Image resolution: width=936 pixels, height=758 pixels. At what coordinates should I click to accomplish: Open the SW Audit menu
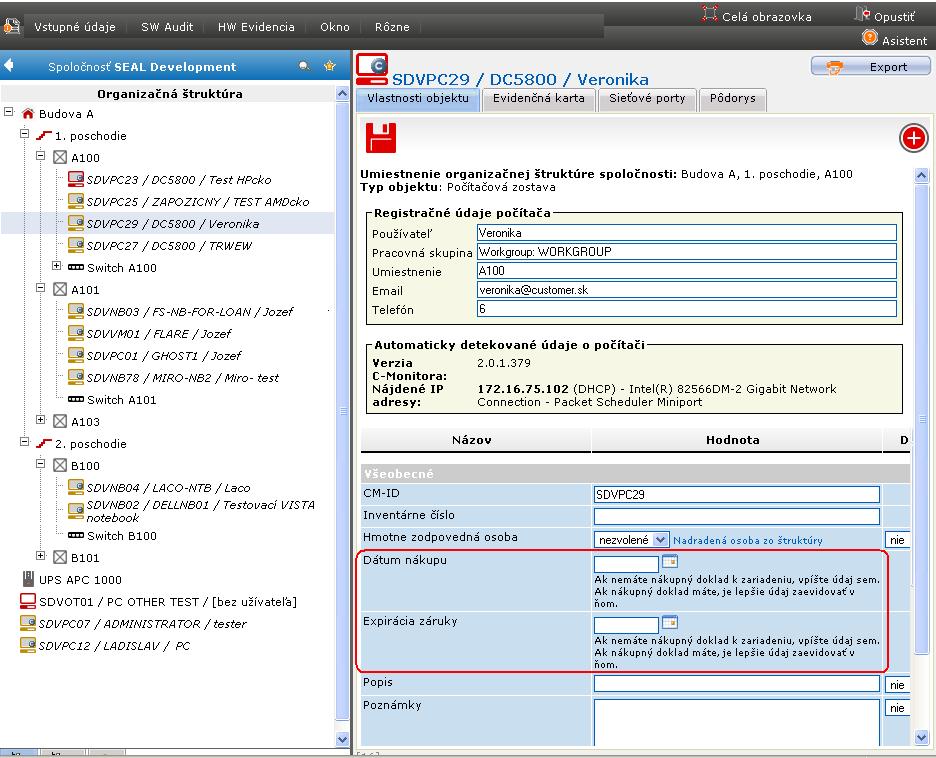[x=167, y=27]
